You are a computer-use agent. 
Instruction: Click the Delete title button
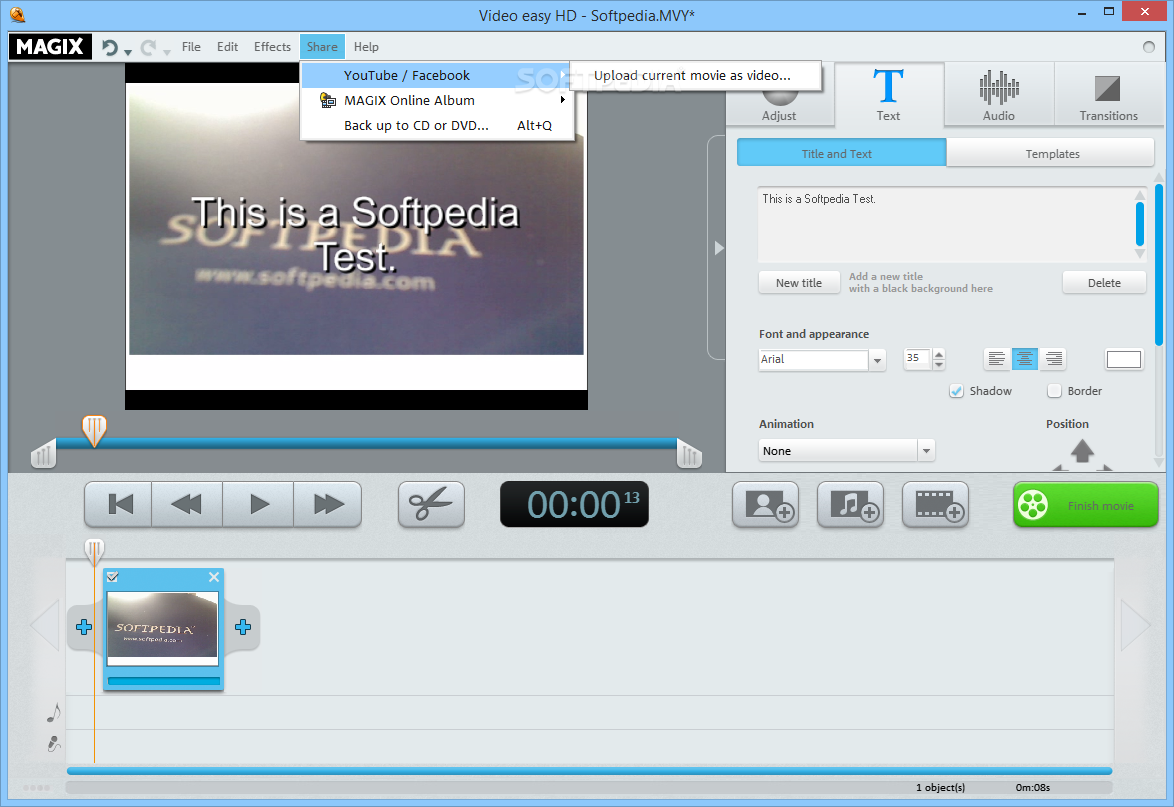(1104, 283)
